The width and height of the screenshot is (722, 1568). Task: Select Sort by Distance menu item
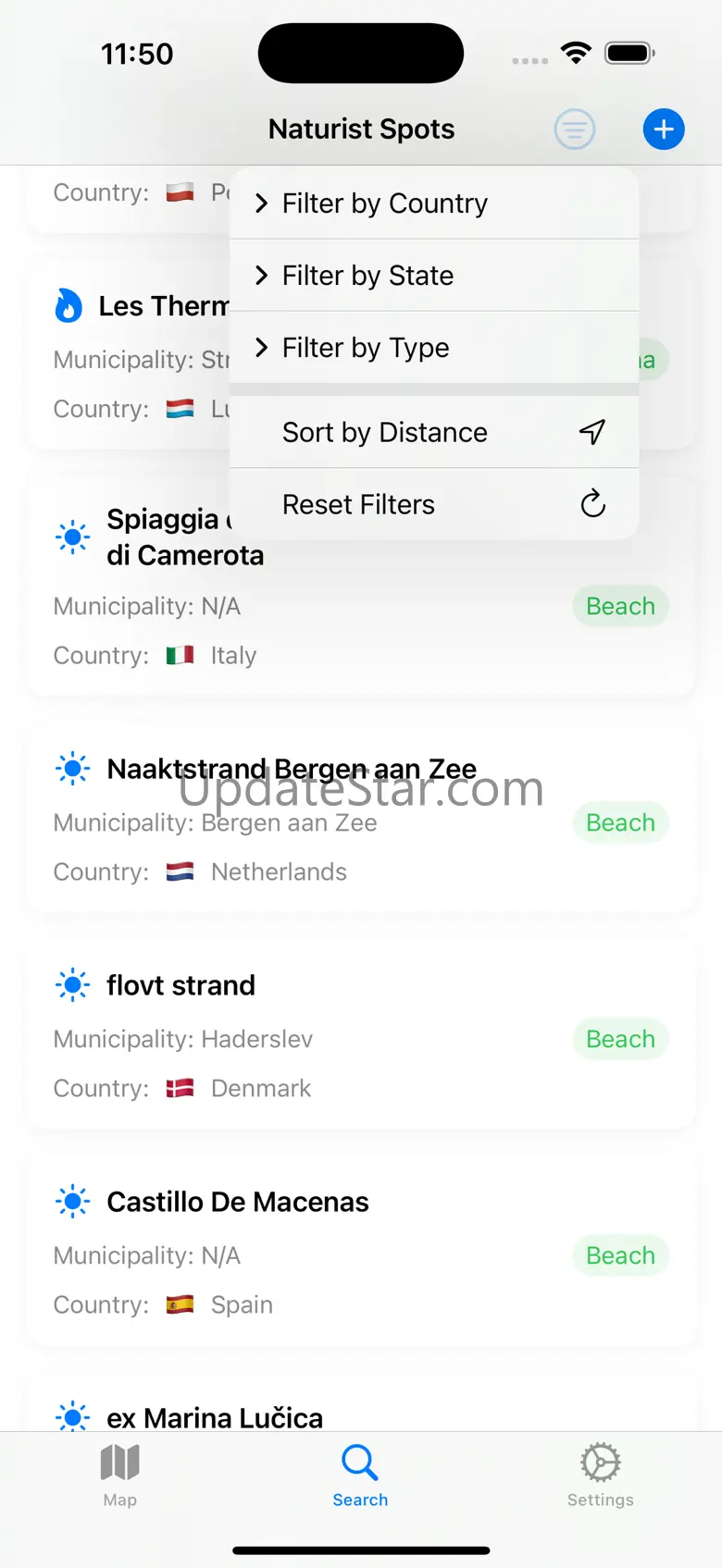[385, 432]
